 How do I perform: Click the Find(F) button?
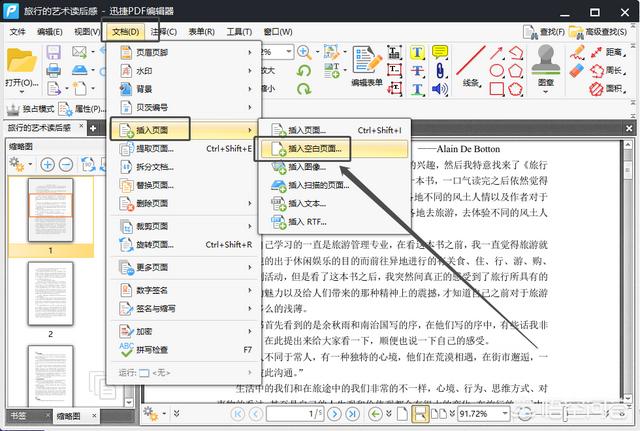(544, 32)
